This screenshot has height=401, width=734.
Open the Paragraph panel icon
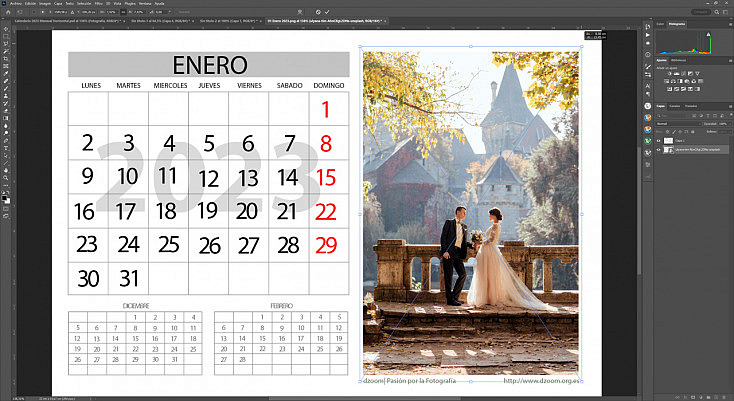[x=648, y=94]
